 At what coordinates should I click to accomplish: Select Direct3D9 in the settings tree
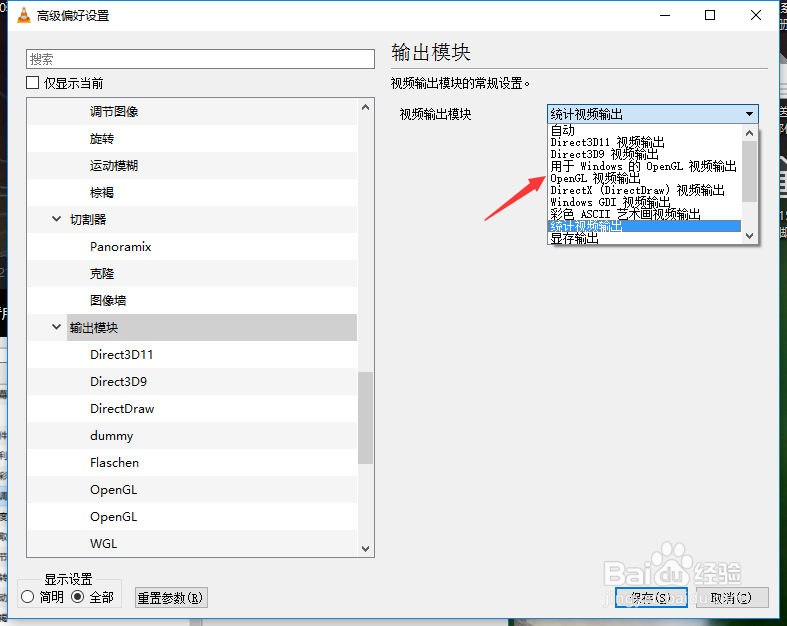coord(118,382)
